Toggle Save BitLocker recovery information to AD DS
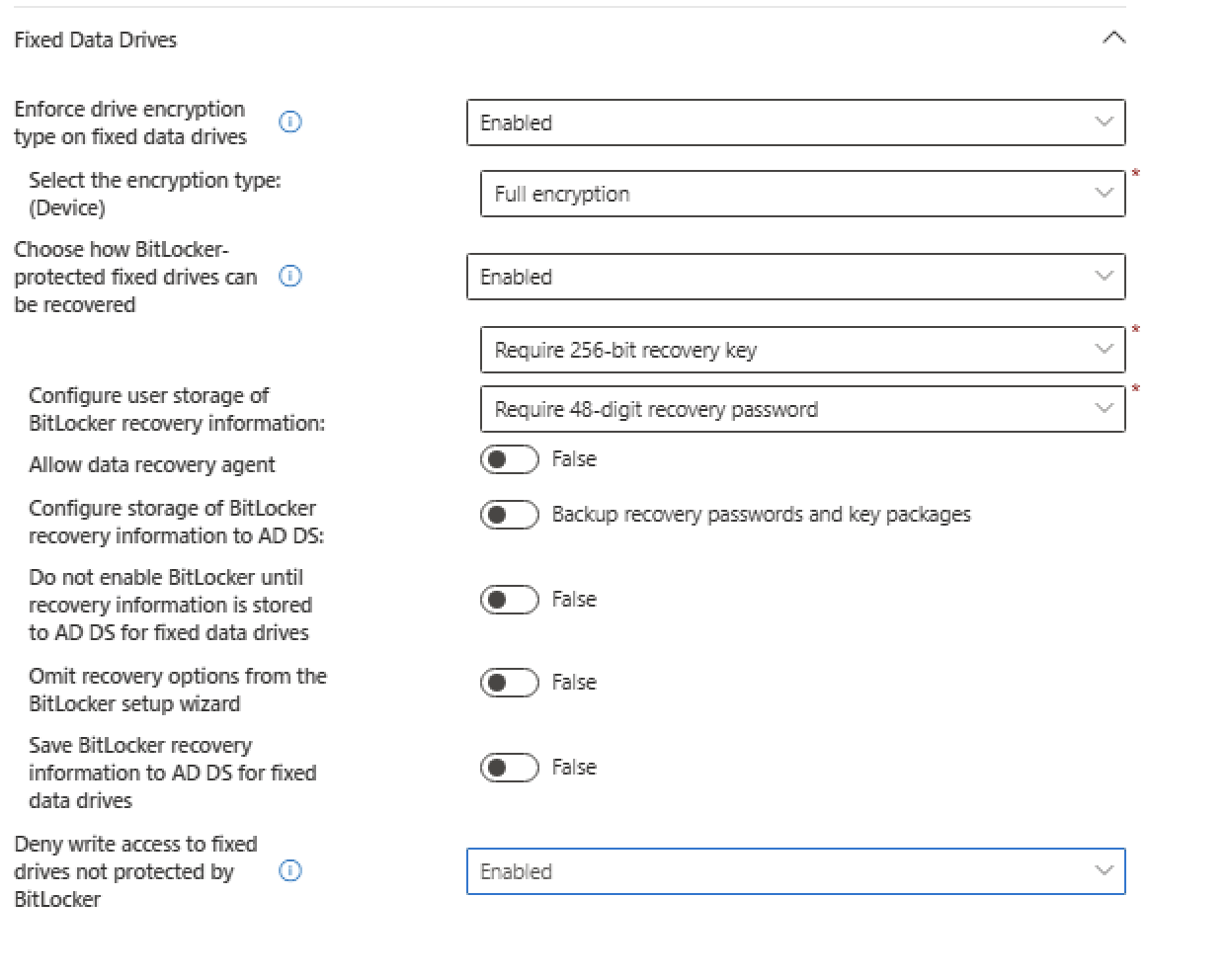The image size is (1229, 980). [x=509, y=767]
